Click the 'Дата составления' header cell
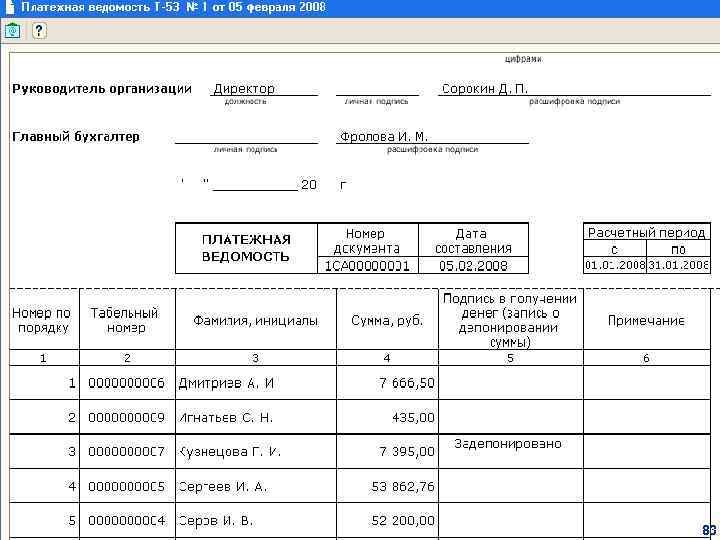The width and height of the screenshot is (720, 540). (x=473, y=241)
